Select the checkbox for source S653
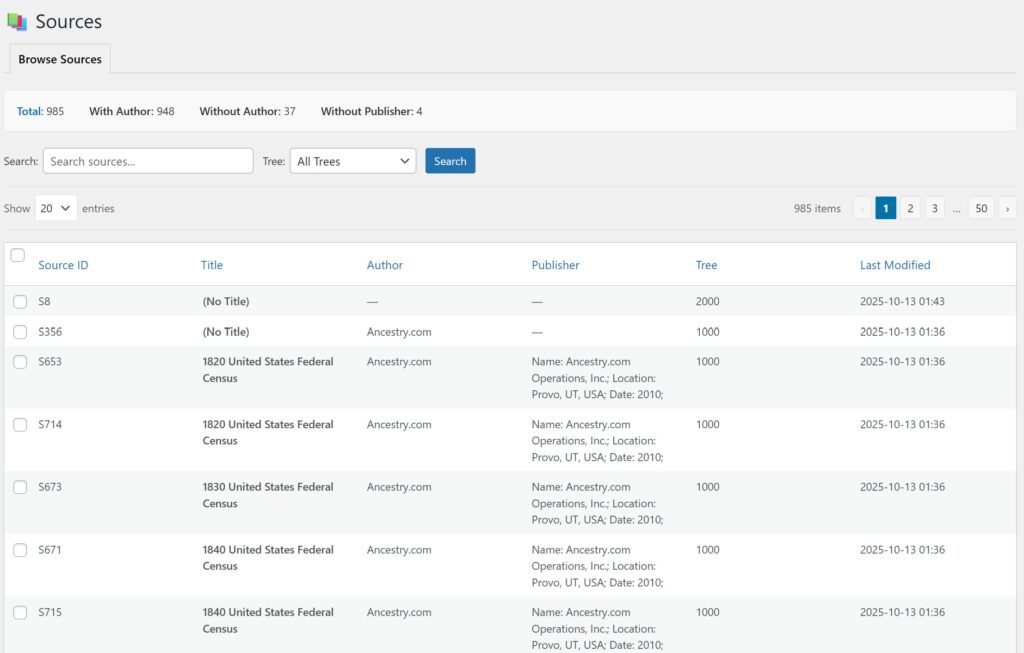This screenshot has height=653, width=1024. point(20,362)
